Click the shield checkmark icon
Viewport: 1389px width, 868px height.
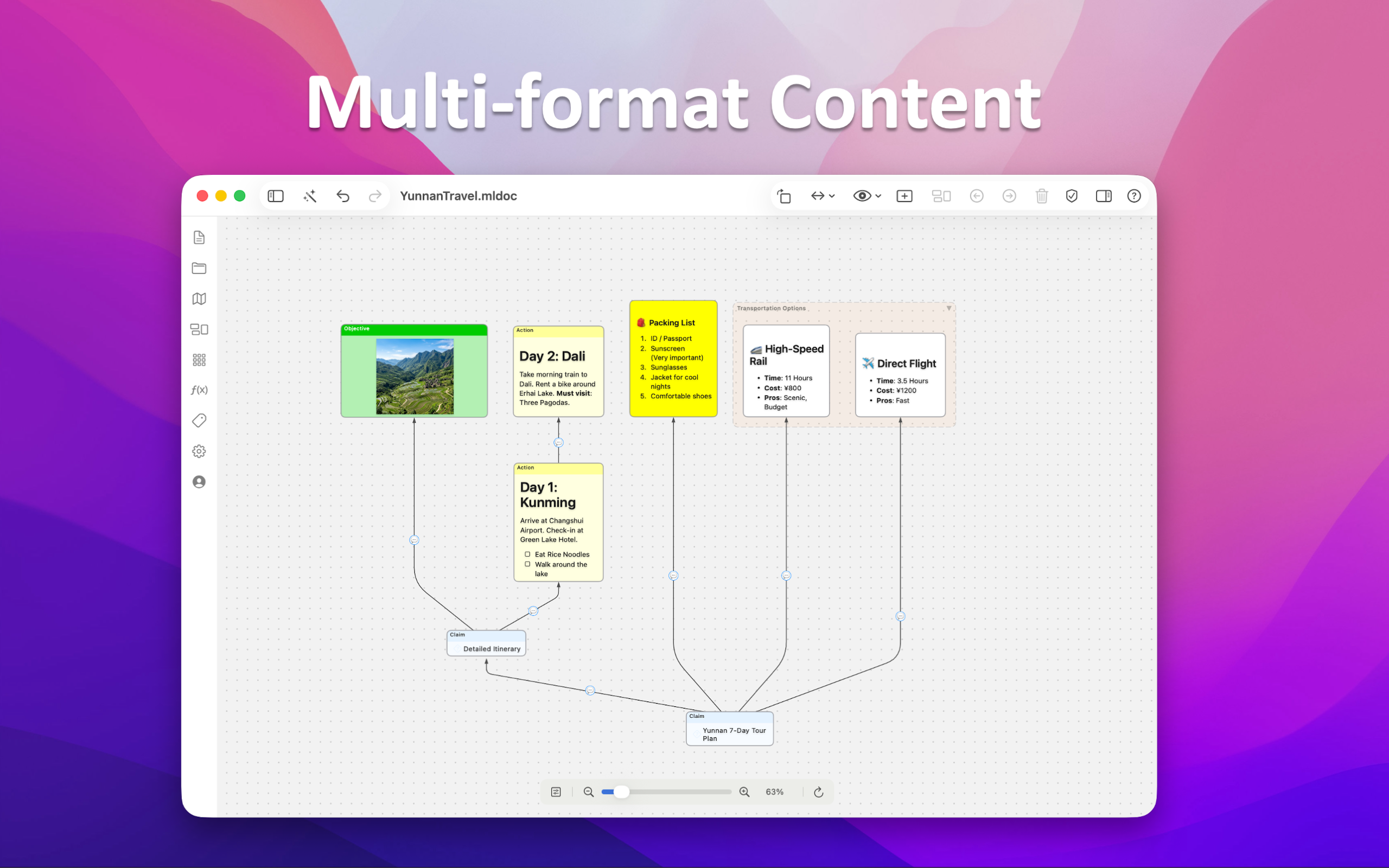coord(1072,196)
